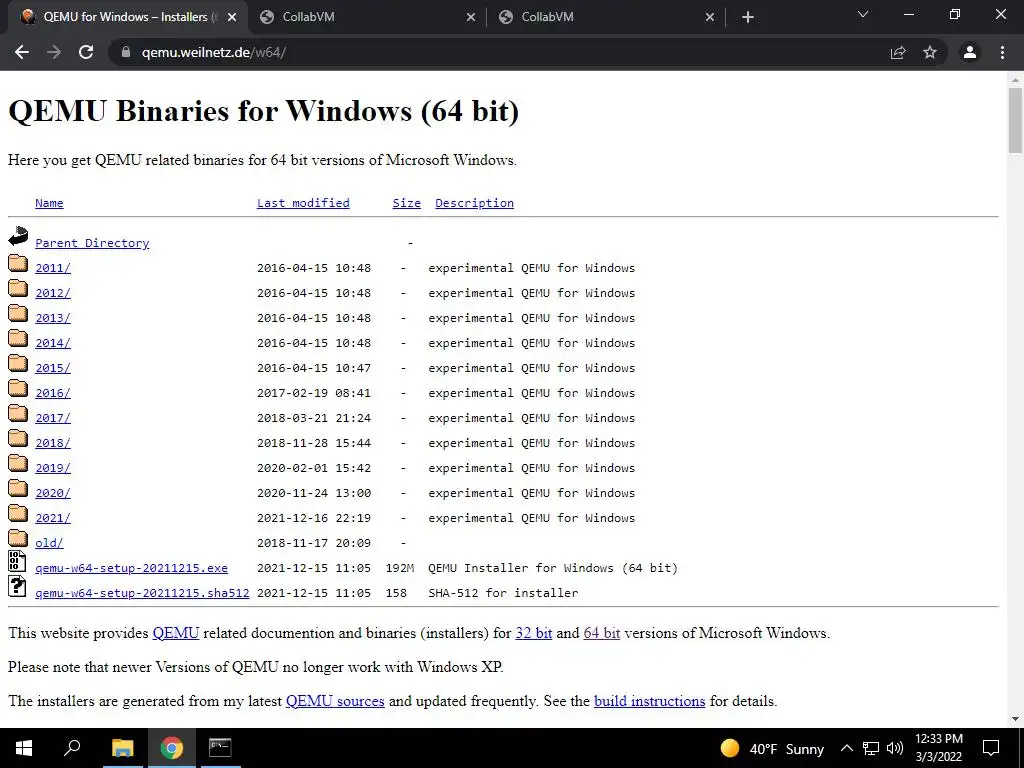Click the share page icon in address bar
The image size is (1024, 768).
898,52
